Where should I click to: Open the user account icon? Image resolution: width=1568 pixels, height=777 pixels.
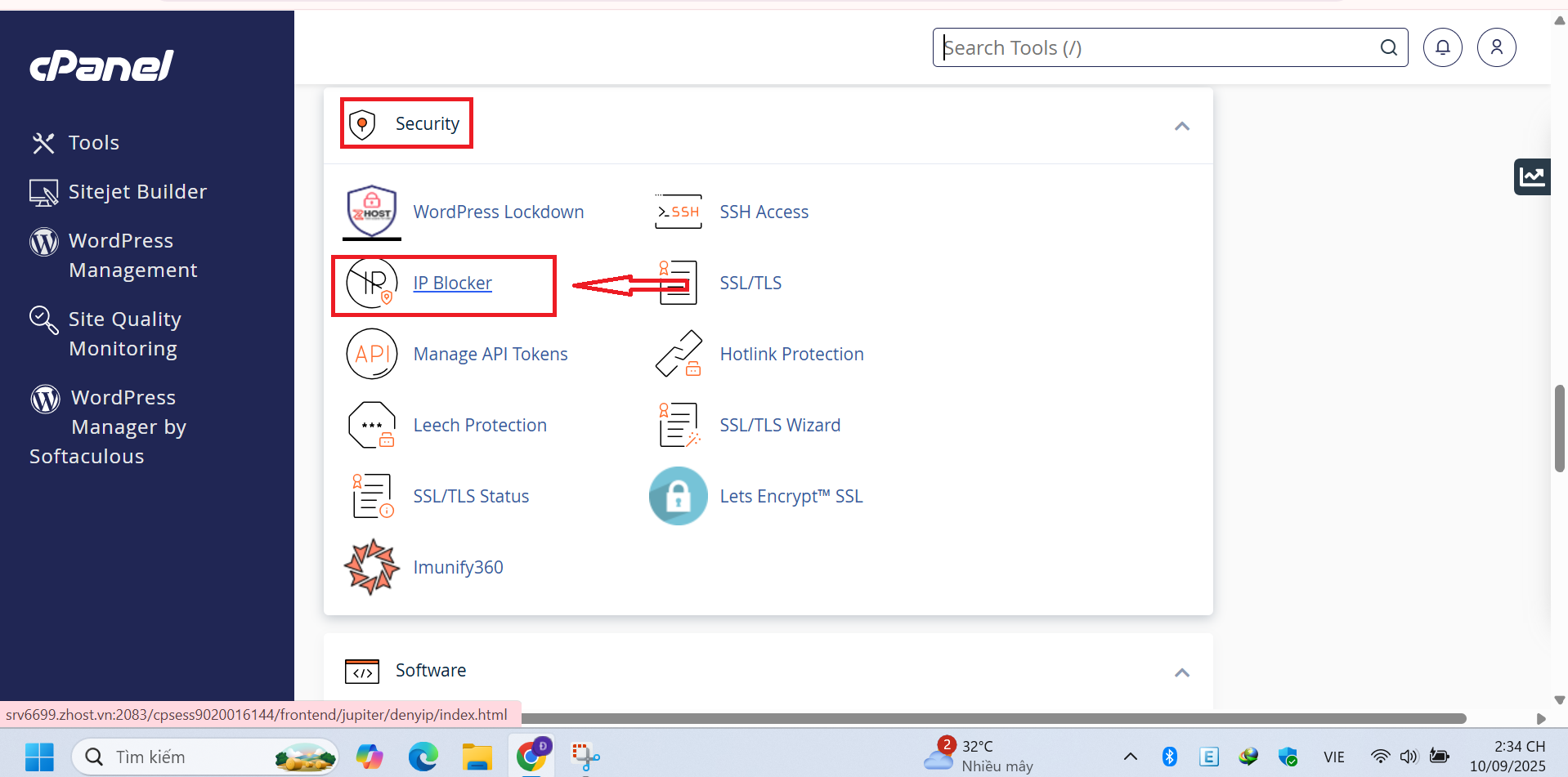pyautogui.click(x=1497, y=47)
